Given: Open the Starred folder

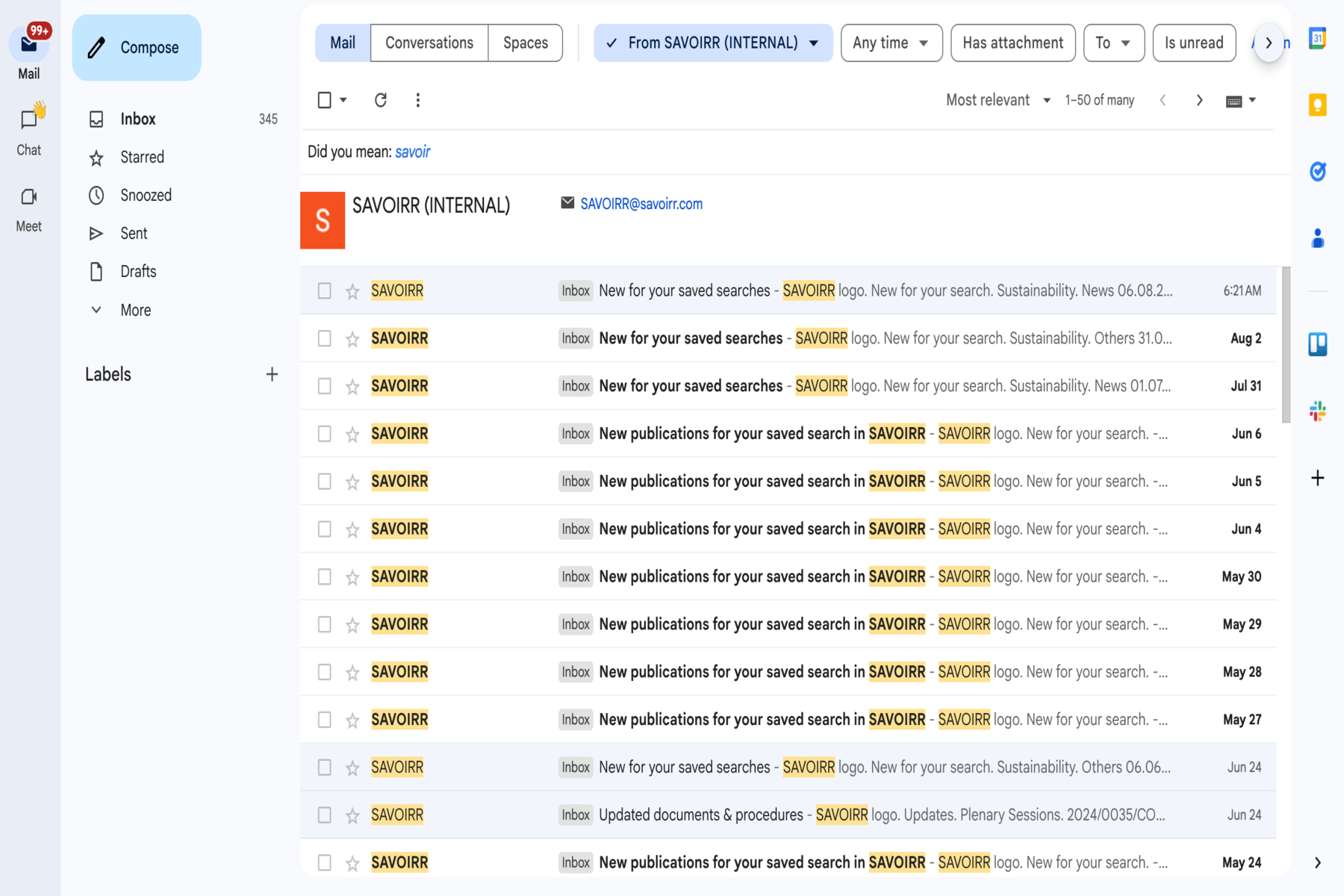Looking at the screenshot, I should click(142, 158).
